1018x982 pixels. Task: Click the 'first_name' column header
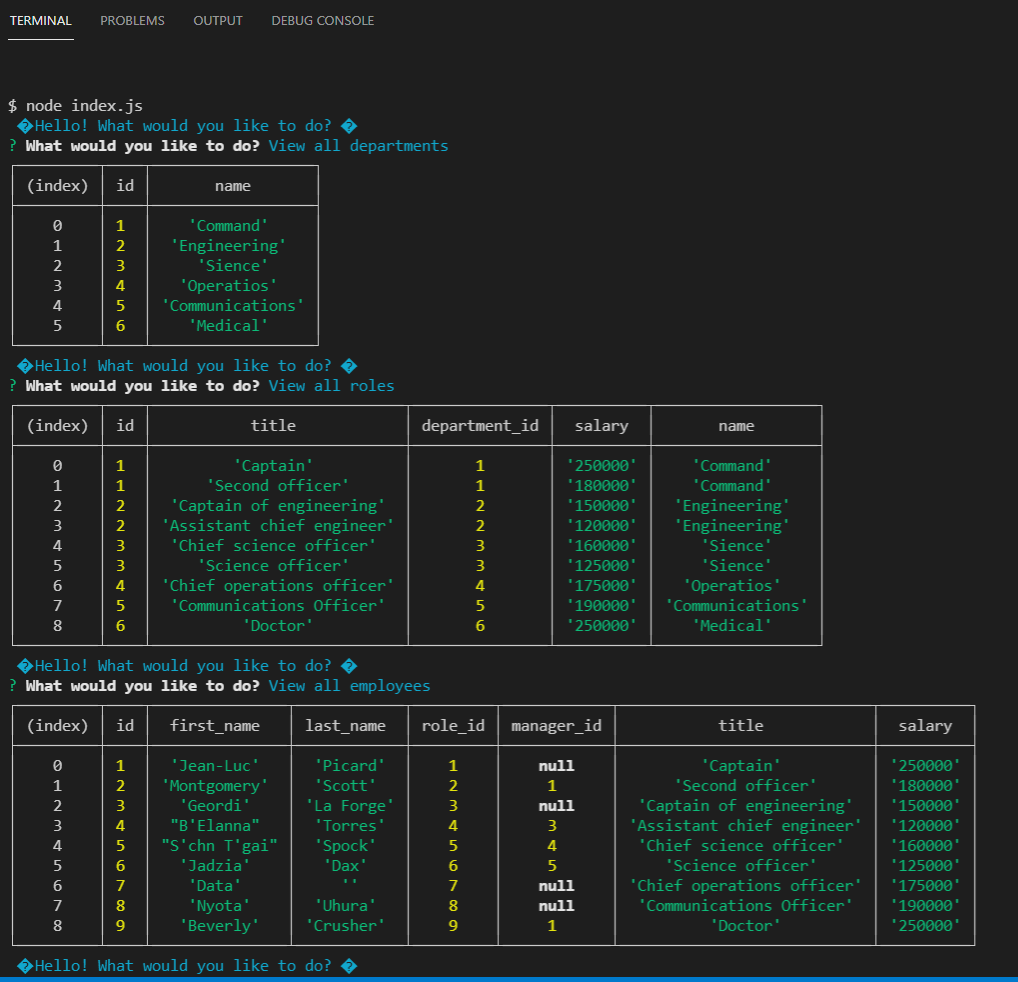(215, 726)
